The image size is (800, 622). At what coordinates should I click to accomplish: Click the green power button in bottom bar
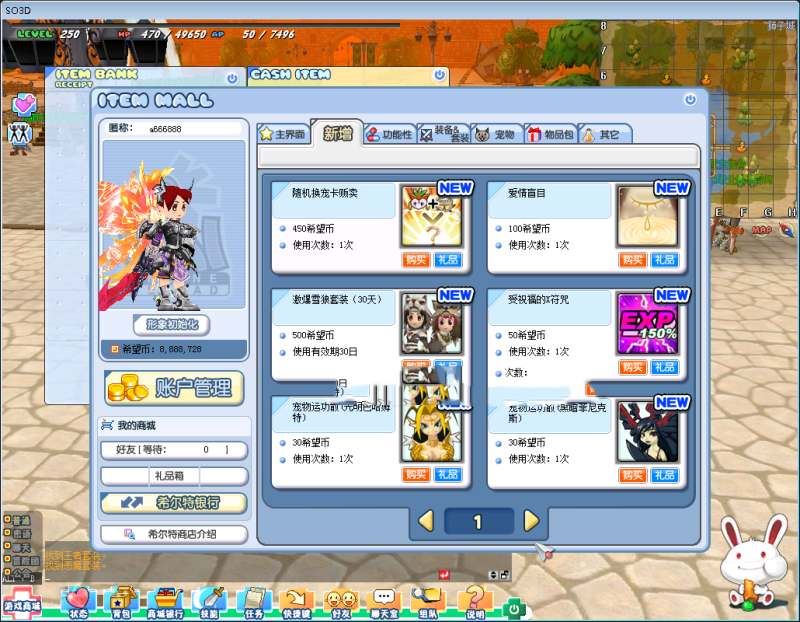coord(514,607)
